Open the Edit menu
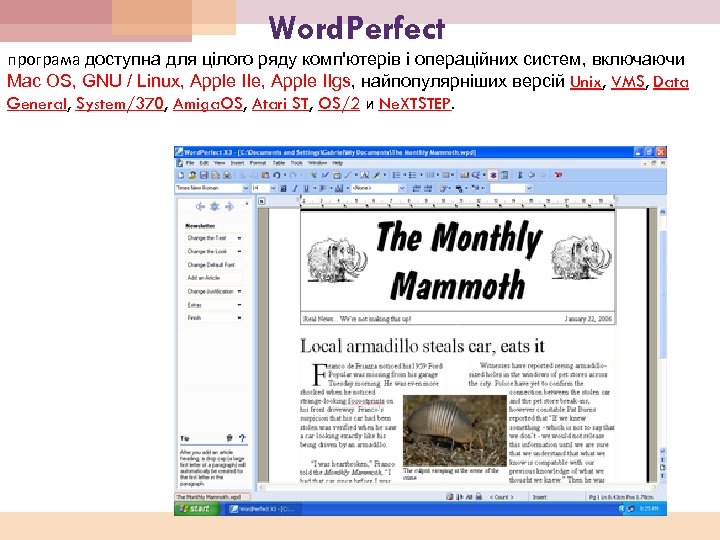The width and height of the screenshot is (720, 540). coord(204,163)
